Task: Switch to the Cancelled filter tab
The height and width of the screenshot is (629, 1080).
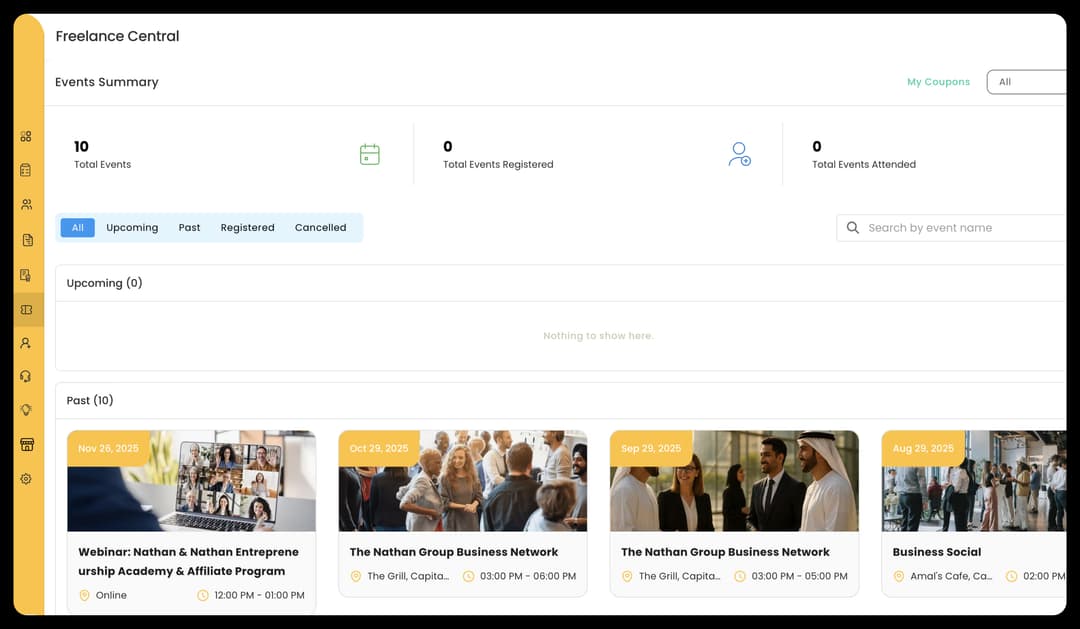Action: point(320,228)
